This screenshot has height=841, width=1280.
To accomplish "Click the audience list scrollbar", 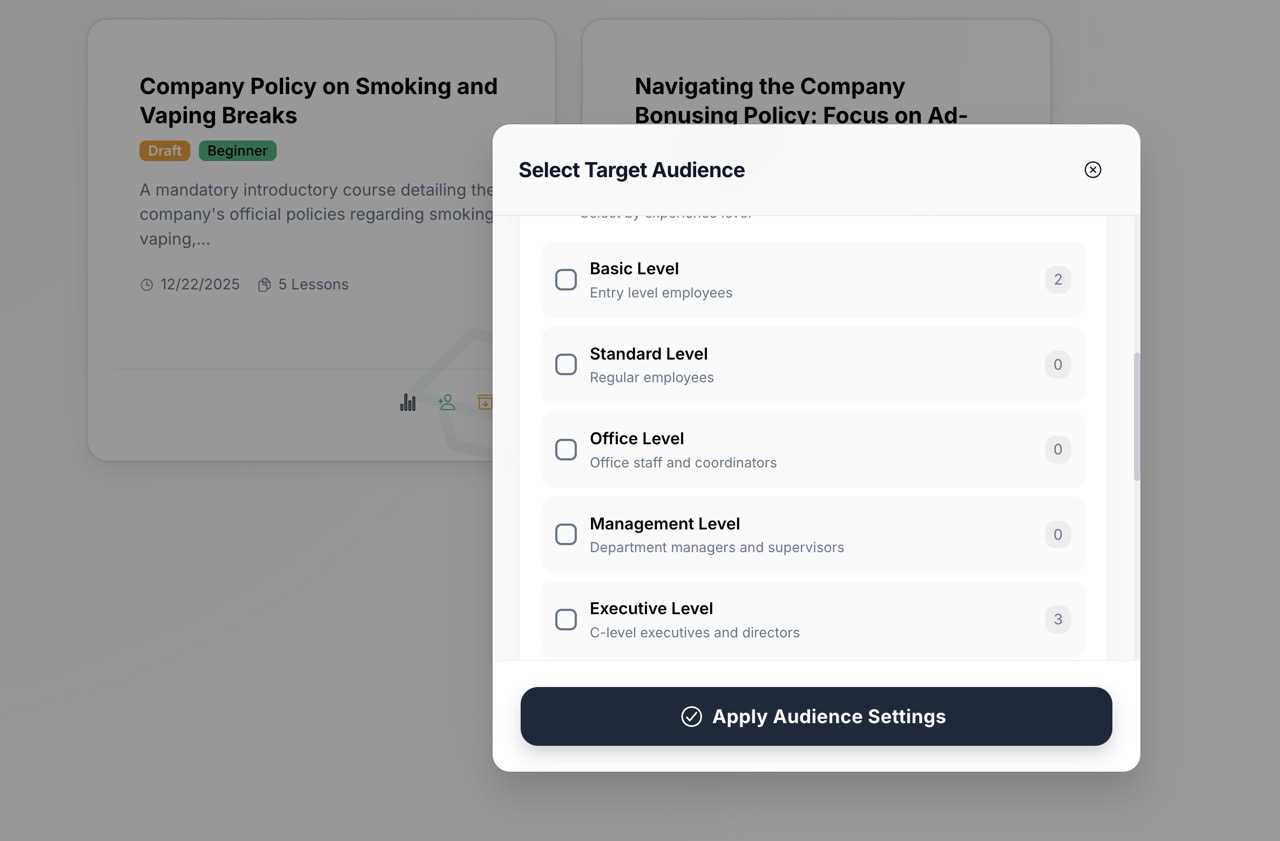I will (1136, 416).
